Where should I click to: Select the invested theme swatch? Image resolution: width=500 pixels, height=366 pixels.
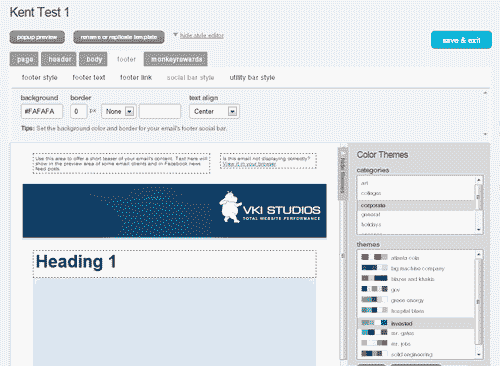(x=374, y=323)
